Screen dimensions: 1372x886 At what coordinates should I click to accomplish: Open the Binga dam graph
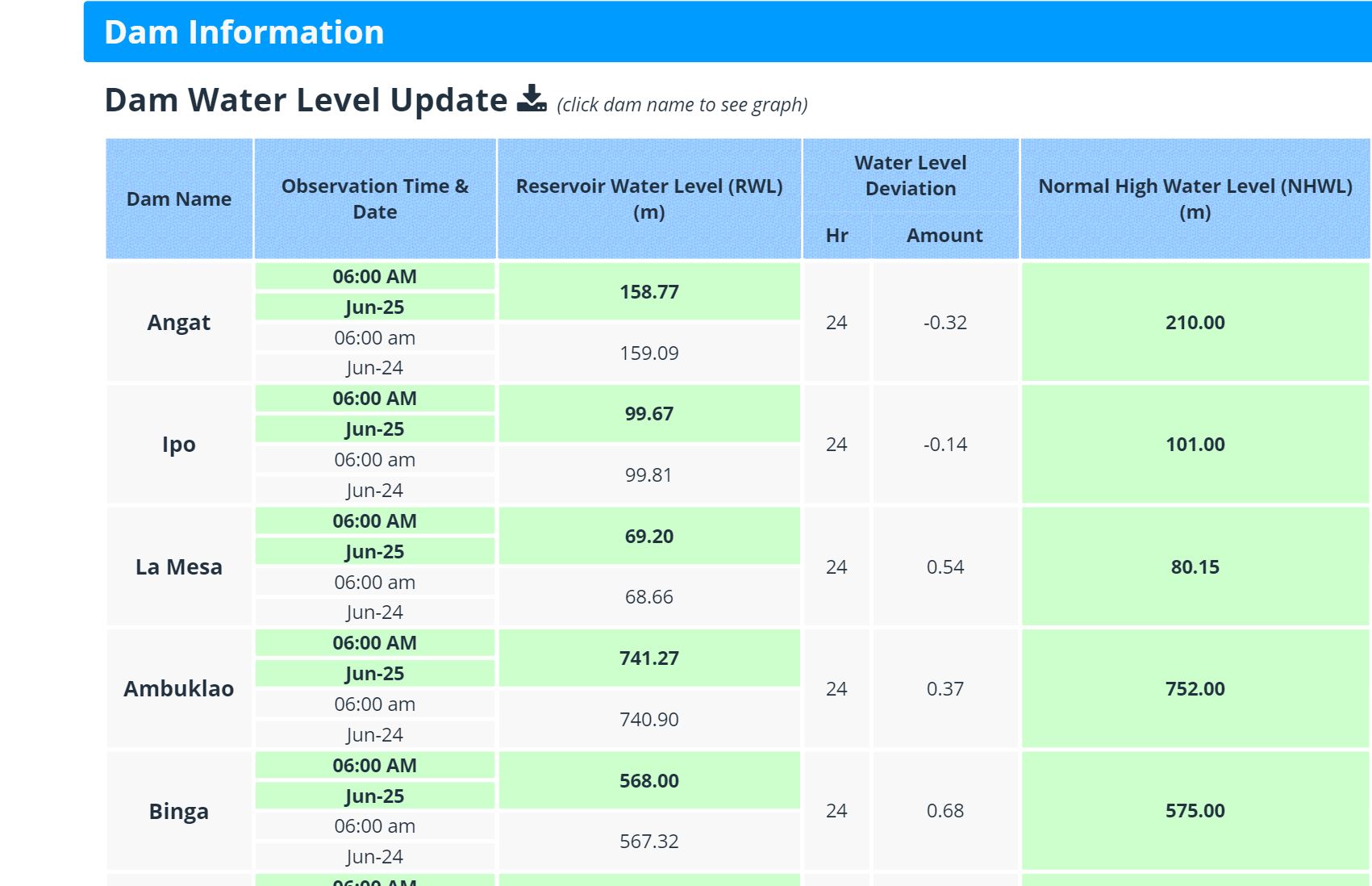[x=178, y=811]
